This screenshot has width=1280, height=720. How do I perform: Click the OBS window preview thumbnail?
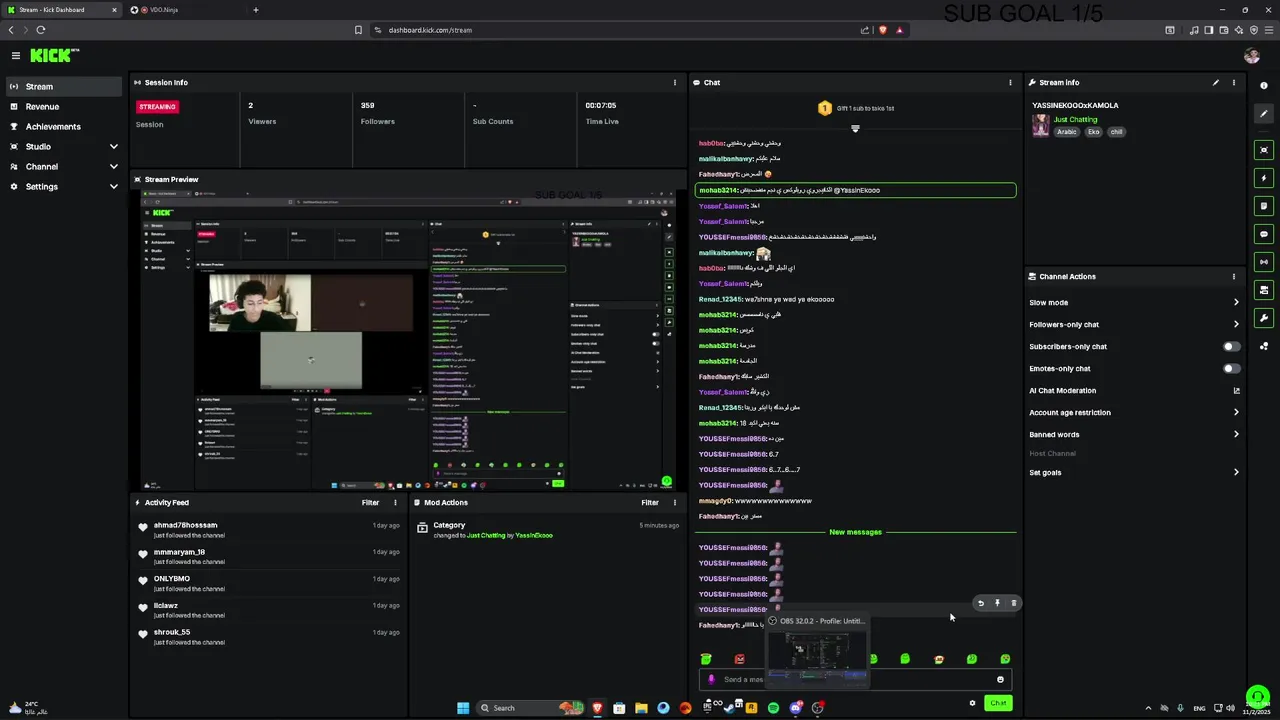click(x=817, y=658)
